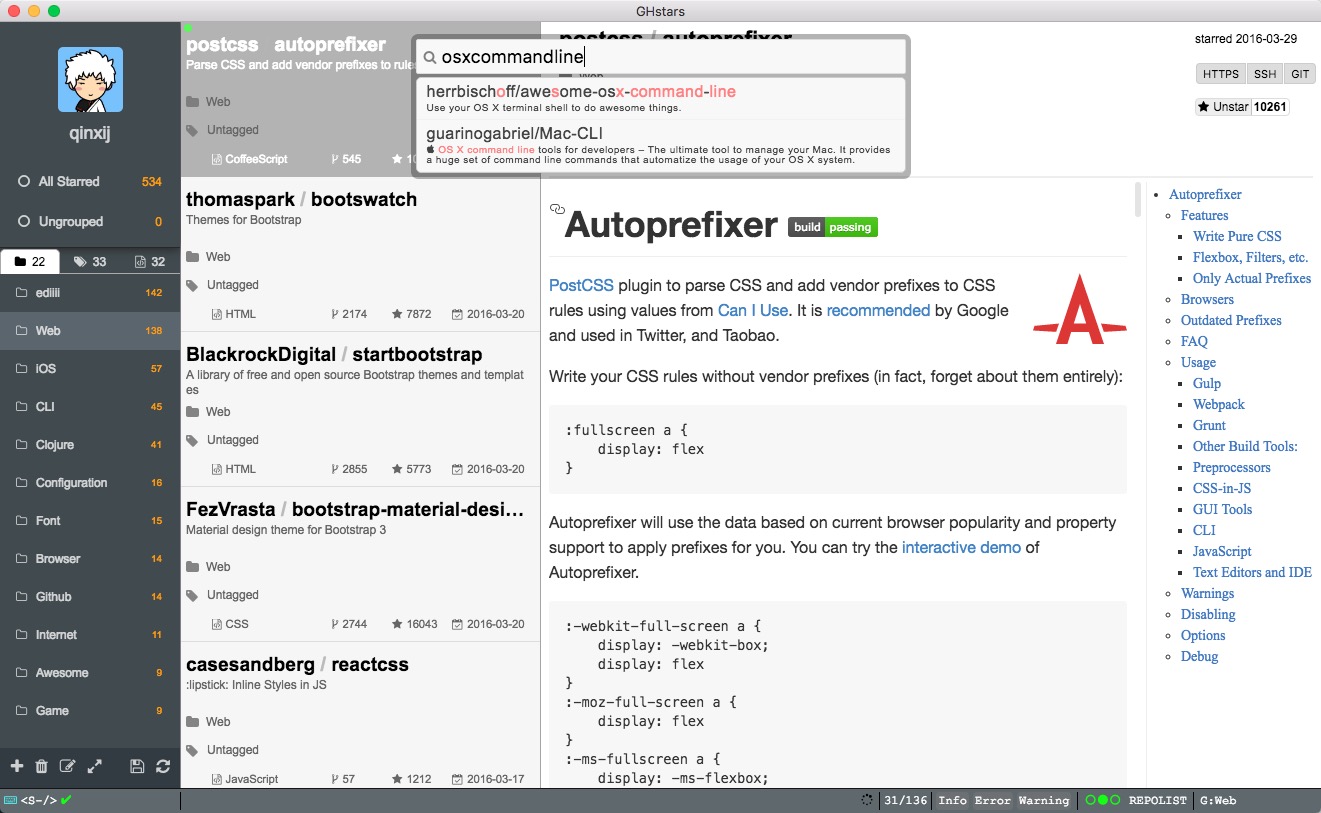Open the Github group
Screen dimensions: 1321x813
click(90, 597)
